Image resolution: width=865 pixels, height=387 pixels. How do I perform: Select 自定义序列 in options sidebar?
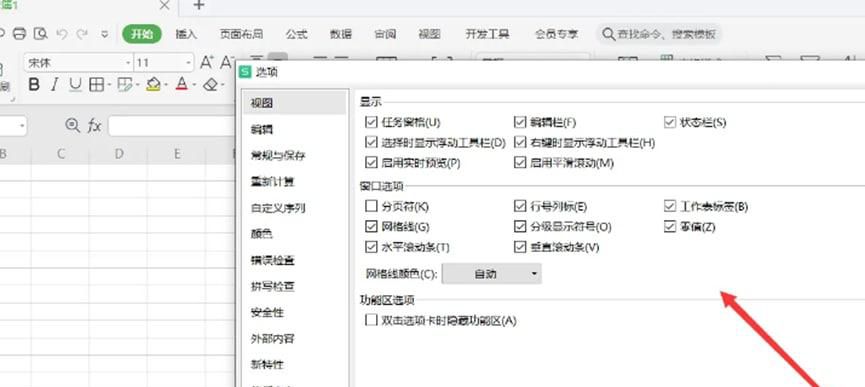coord(295,208)
